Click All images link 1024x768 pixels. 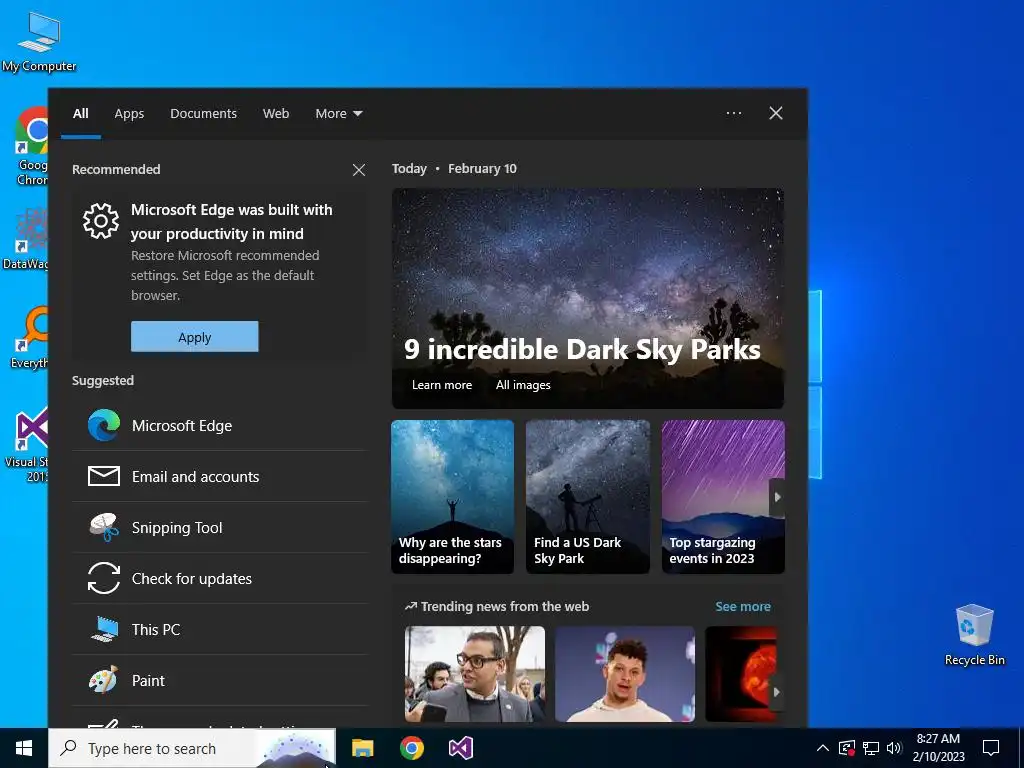tap(522, 385)
